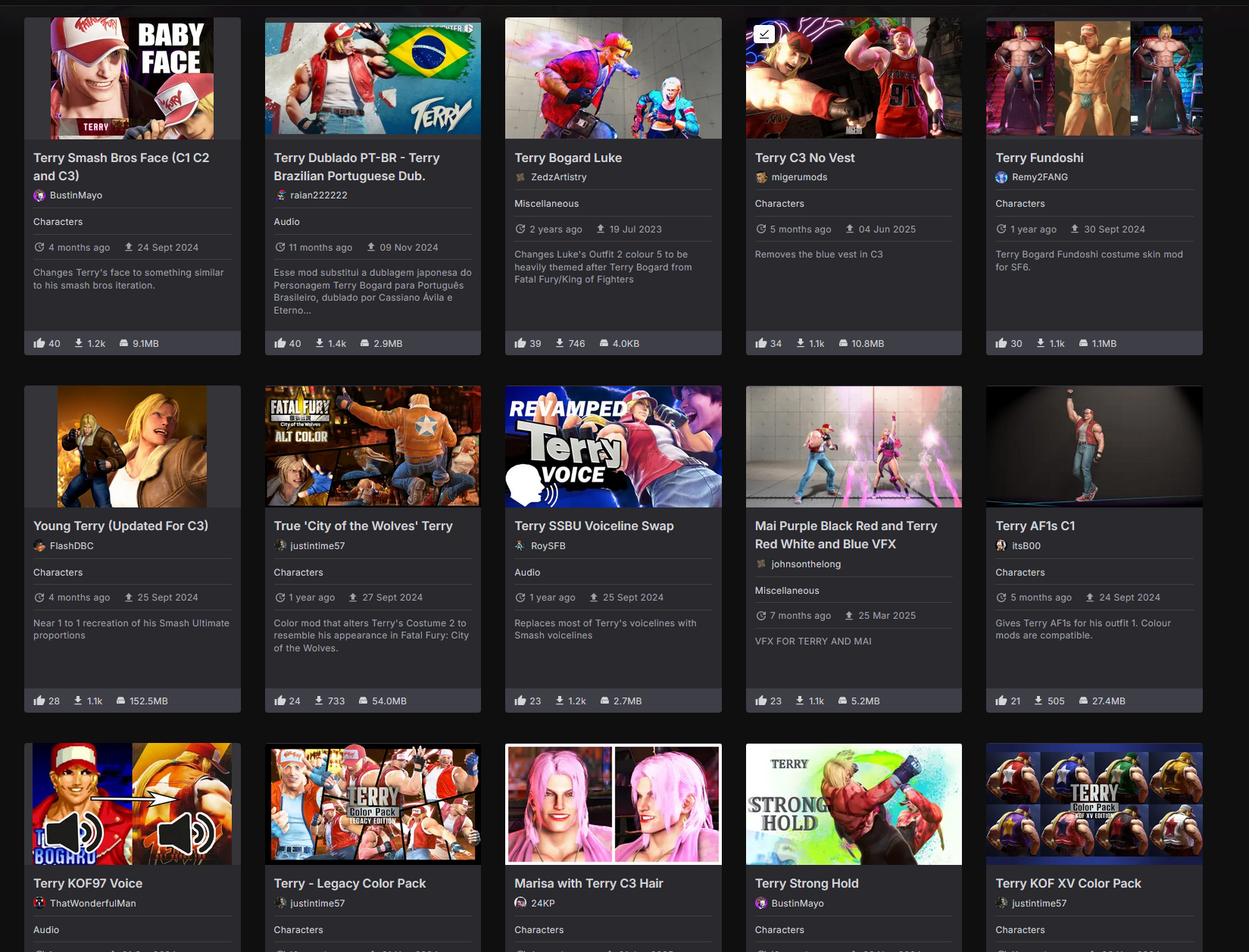
Task: Click the Terry Brazil flag thumbnail
Action: tap(373, 78)
